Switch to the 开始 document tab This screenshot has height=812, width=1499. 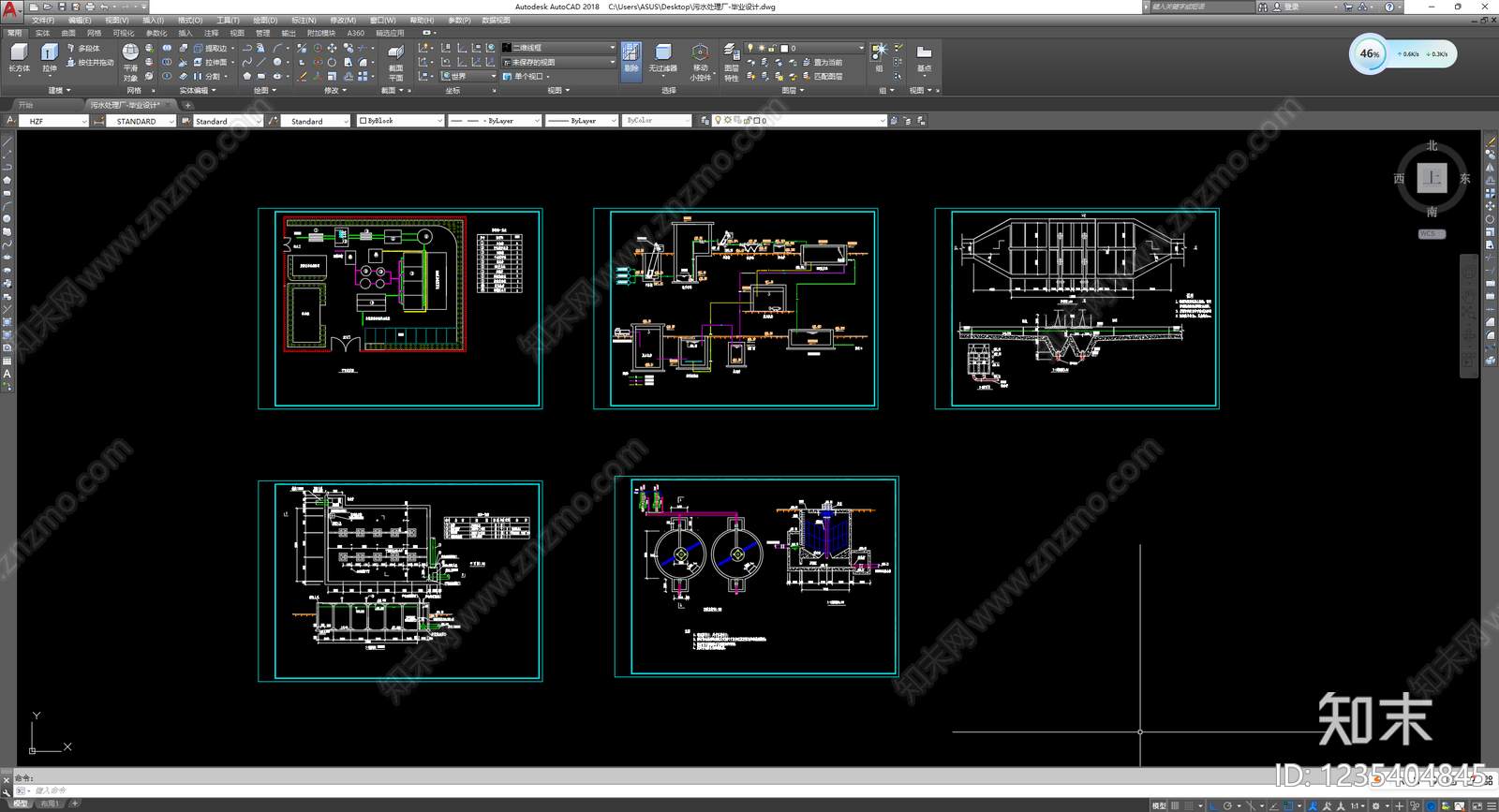(x=26, y=105)
